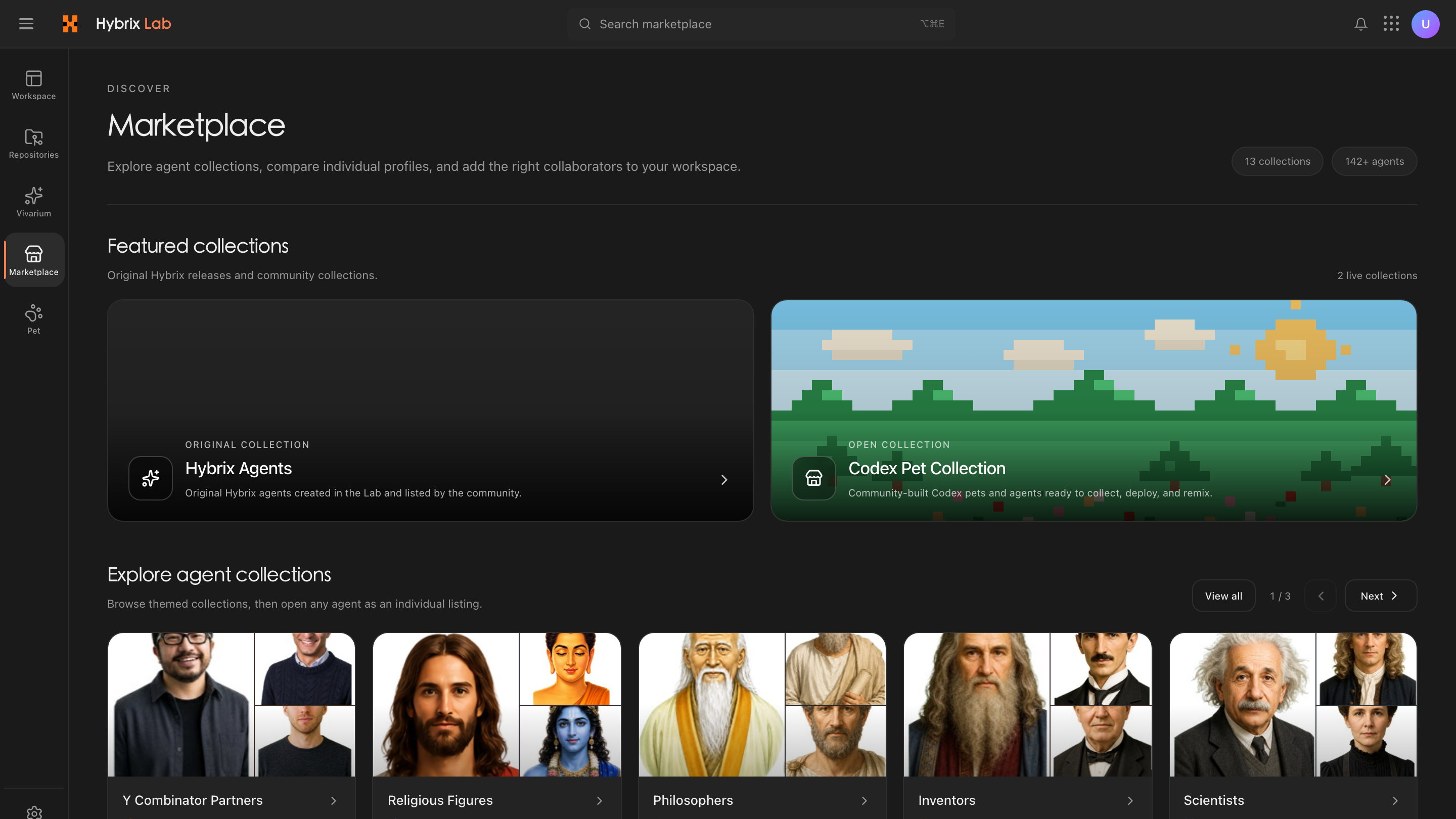The width and height of the screenshot is (1456, 819).
Task: Open the Religious Figures thumbnail collage
Action: (x=497, y=704)
